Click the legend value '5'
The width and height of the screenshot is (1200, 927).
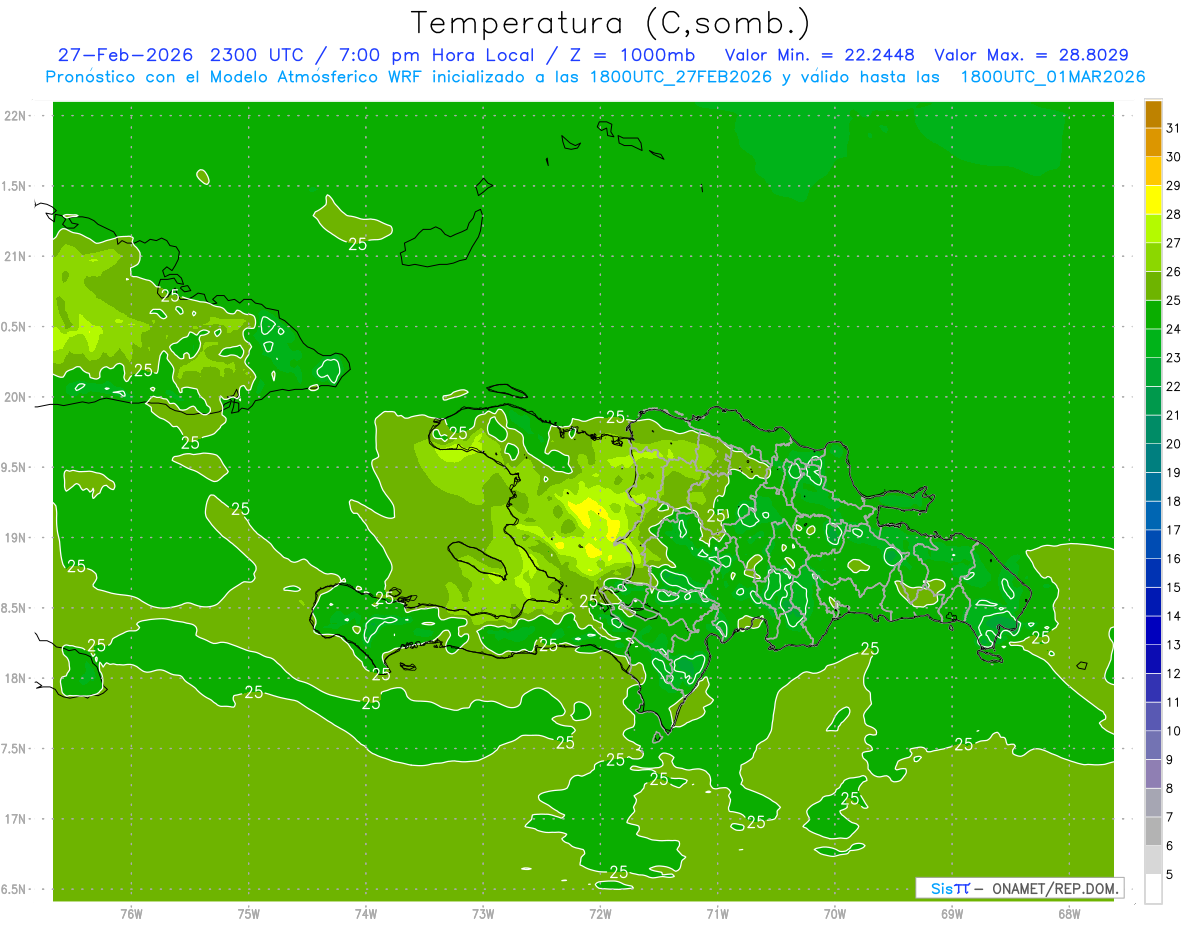[x=1170, y=874]
